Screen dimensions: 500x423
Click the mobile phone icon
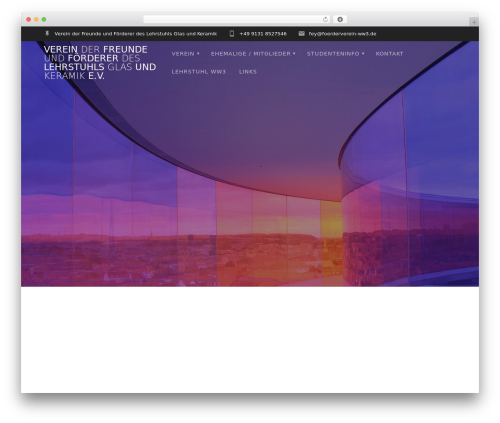[x=232, y=34]
